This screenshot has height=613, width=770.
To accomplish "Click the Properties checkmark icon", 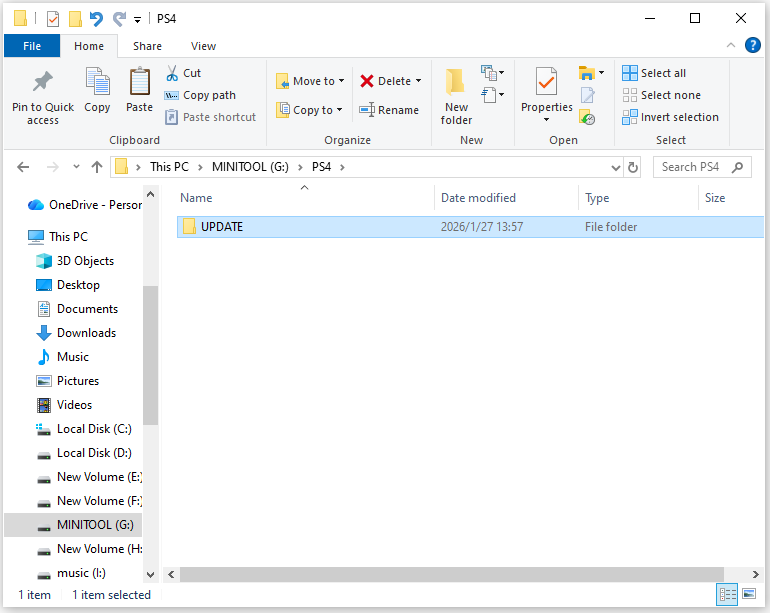I will pyautogui.click(x=546, y=82).
